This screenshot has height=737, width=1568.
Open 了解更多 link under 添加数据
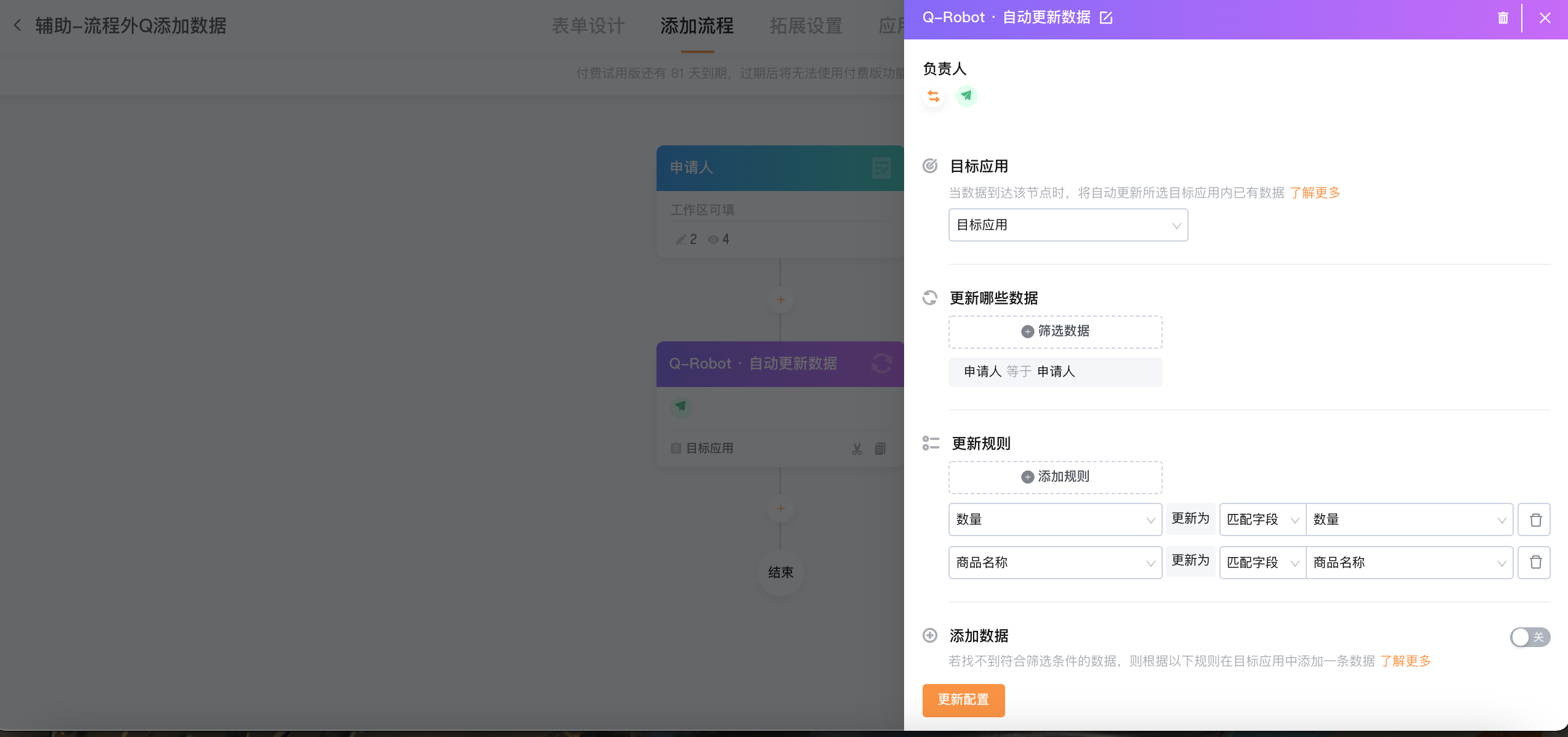point(1405,661)
